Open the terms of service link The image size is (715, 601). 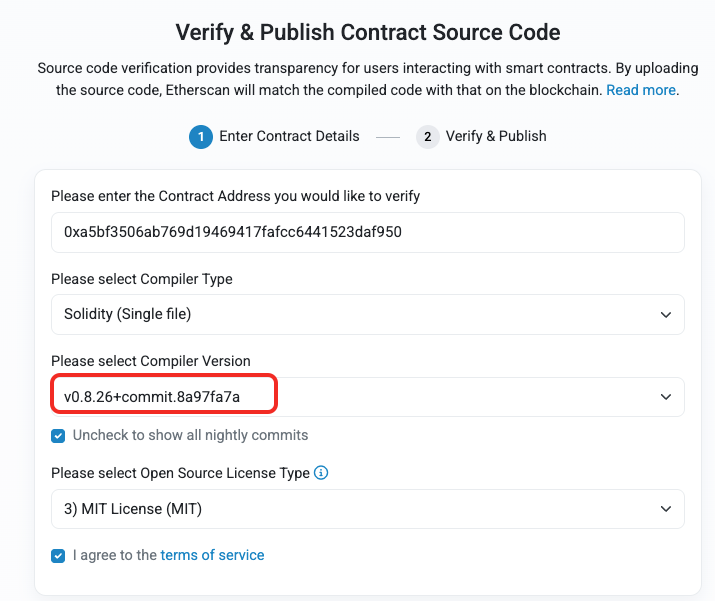point(212,555)
